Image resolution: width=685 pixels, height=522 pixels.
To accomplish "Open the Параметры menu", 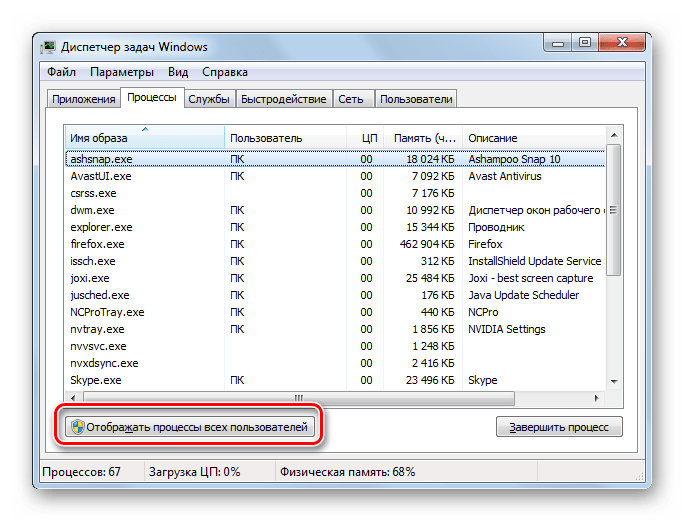I will point(121,72).
